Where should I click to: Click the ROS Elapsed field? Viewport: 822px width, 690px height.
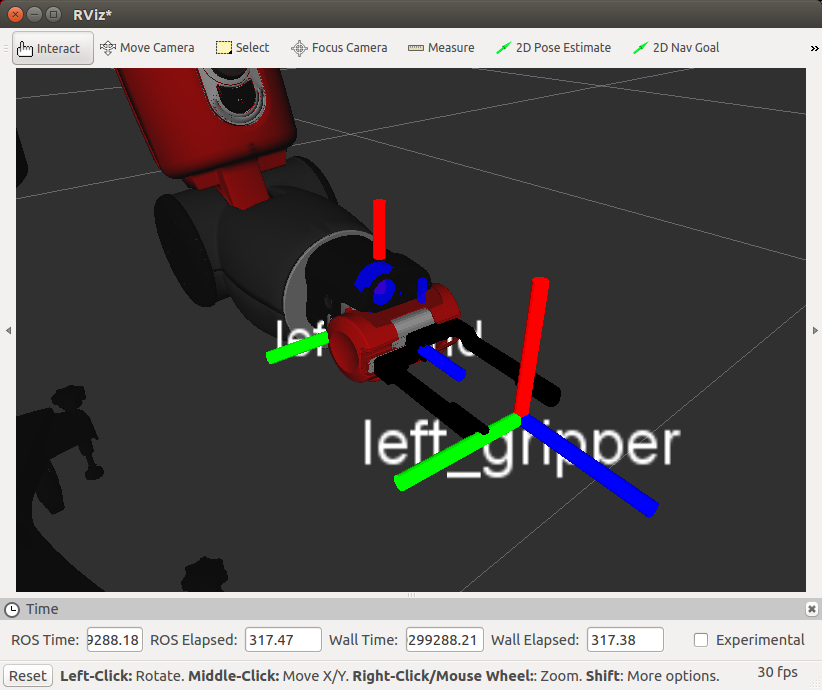(283, 640)
